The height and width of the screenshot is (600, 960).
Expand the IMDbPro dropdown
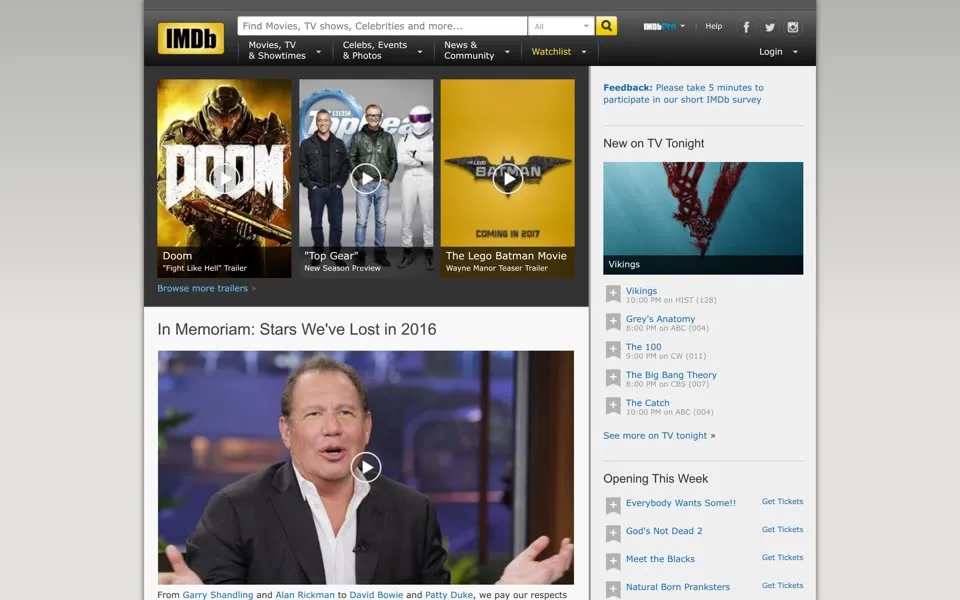(683, 26)
